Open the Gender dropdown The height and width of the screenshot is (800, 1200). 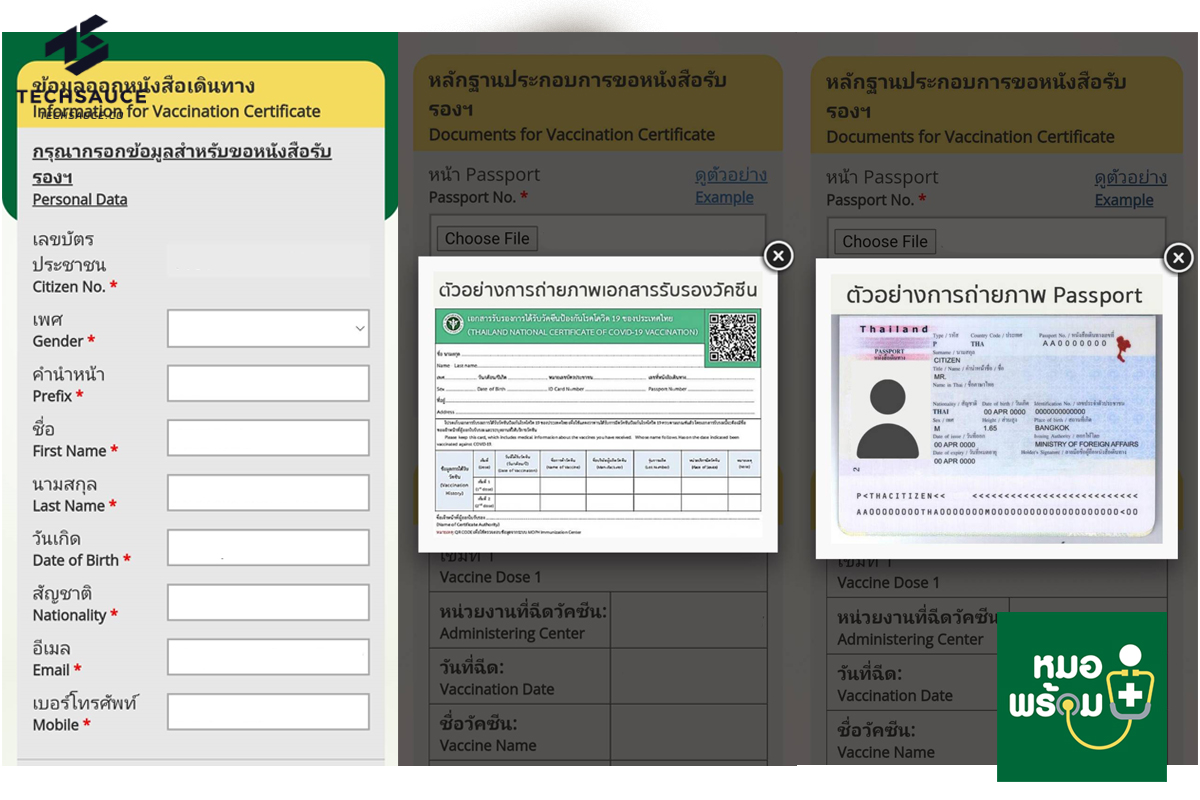[x=268, y=328]
